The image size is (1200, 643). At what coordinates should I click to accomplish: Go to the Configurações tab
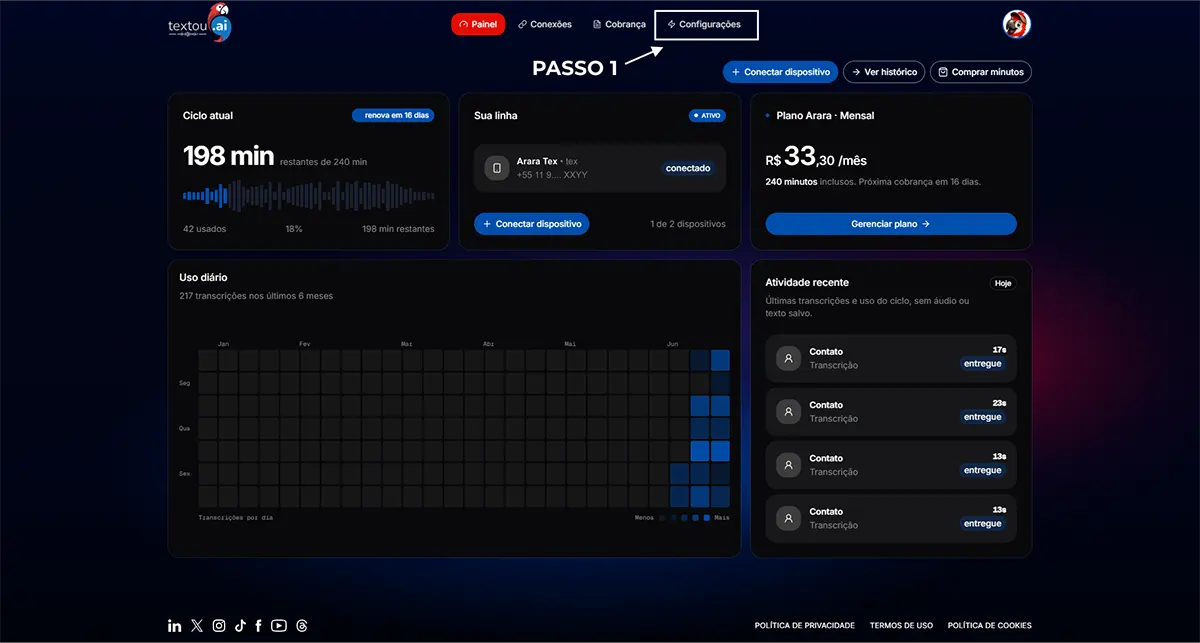[x=705, y=24]
